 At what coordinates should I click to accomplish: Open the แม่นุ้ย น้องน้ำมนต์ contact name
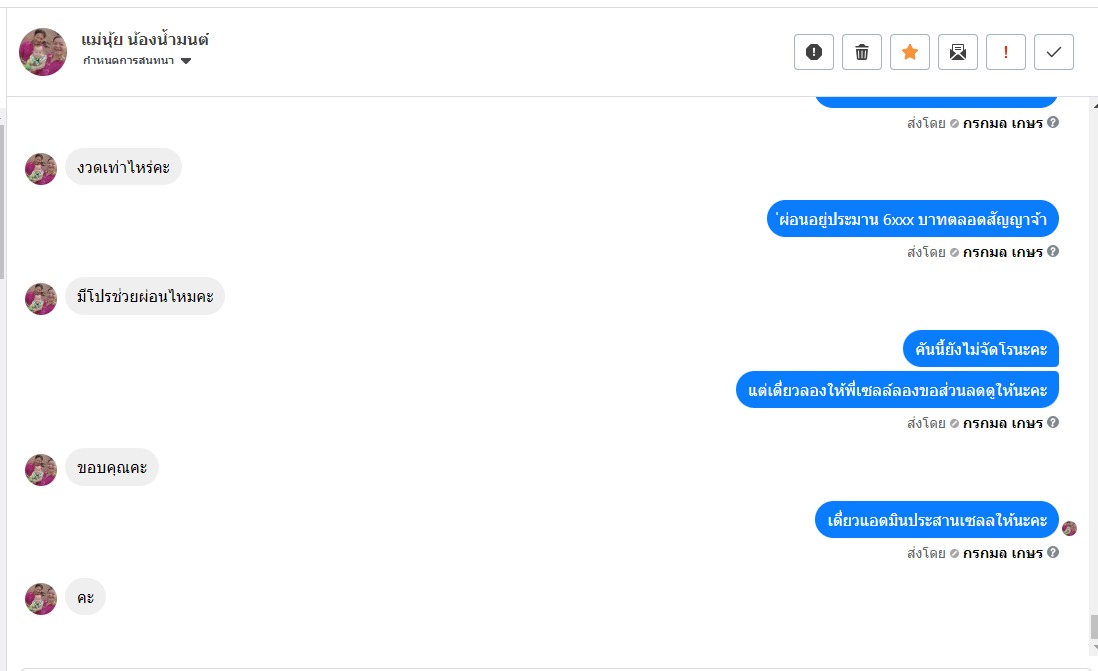click(145, 40)
